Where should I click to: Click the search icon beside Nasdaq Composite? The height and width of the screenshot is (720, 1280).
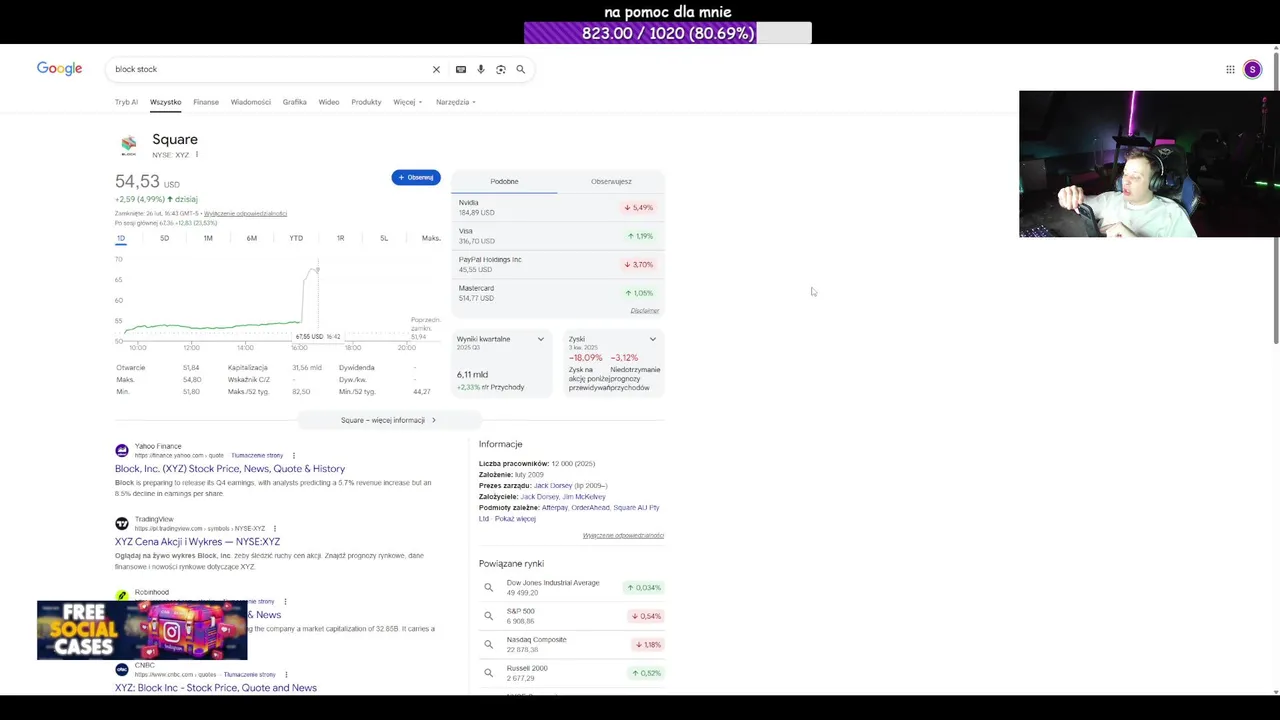489,645
